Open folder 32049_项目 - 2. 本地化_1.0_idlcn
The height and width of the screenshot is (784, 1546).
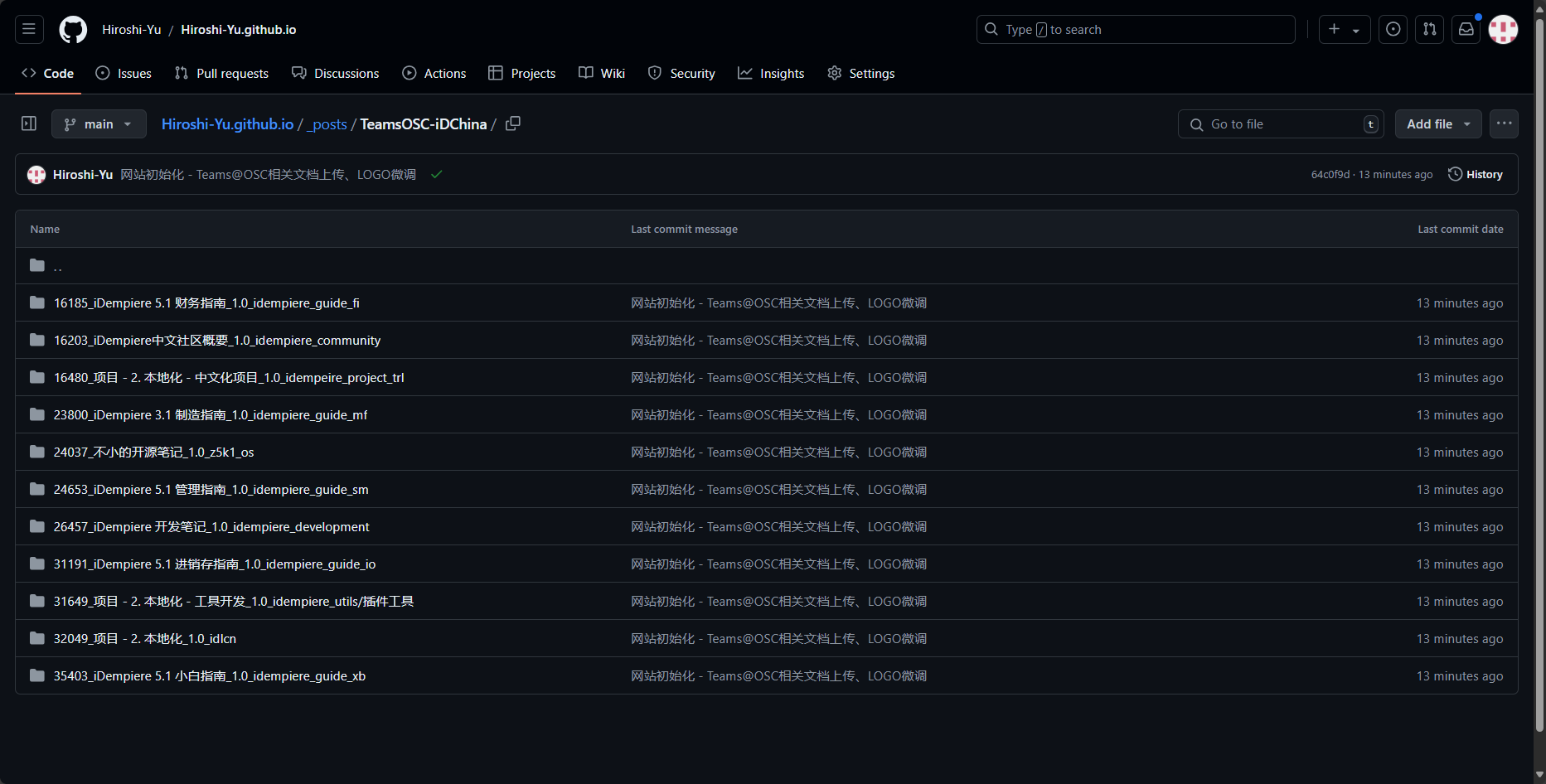(145, 639)
